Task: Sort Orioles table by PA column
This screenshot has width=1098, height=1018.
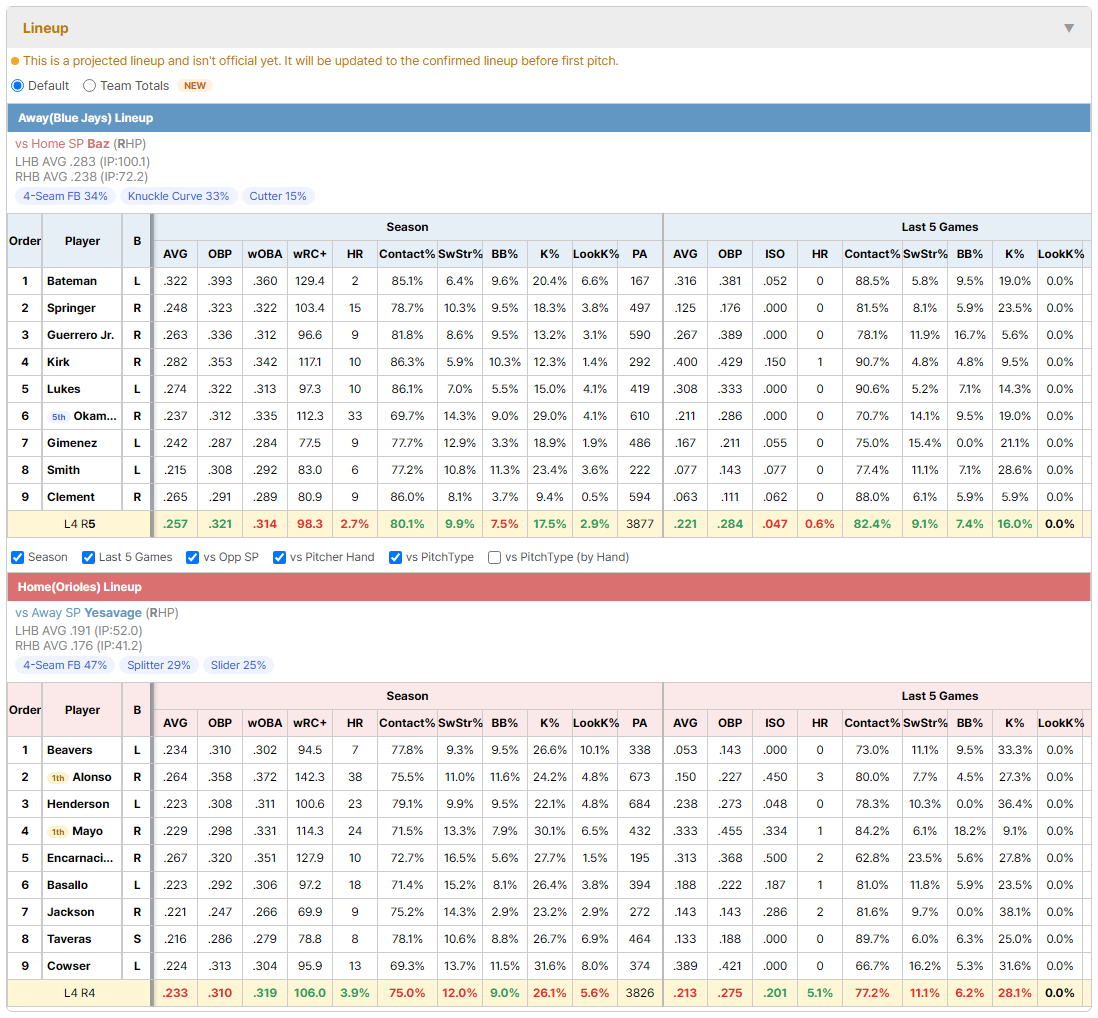Action: 639,723
